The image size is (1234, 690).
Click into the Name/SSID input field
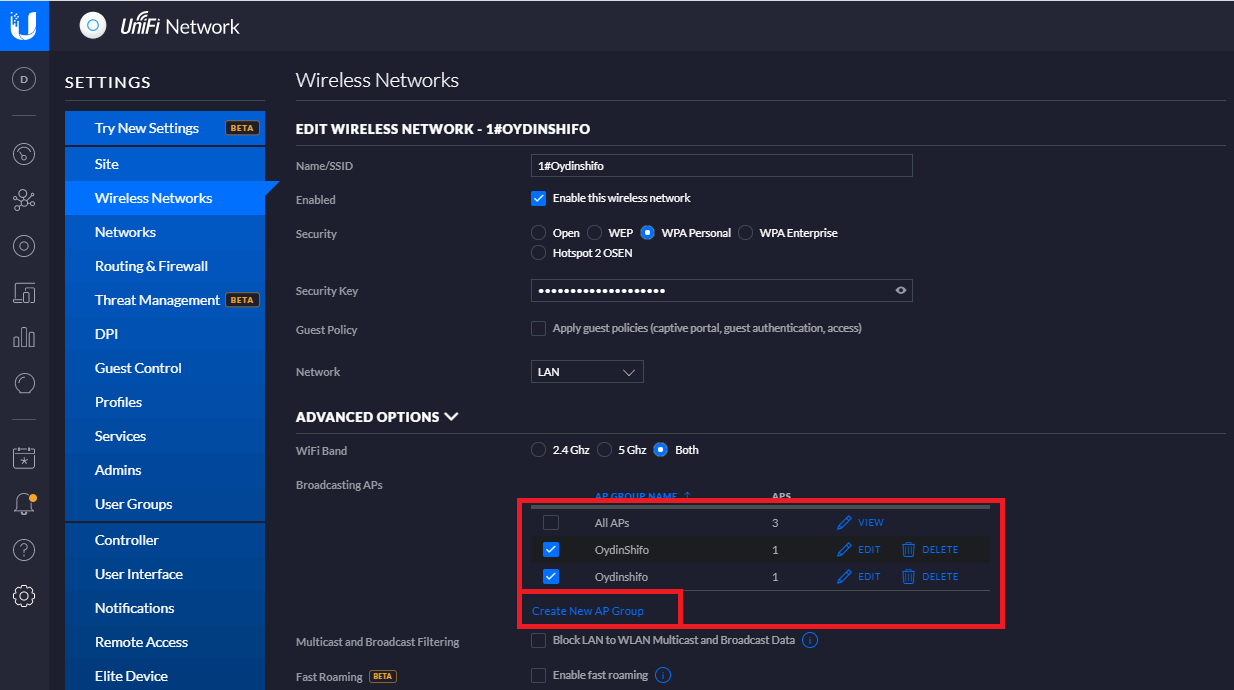(722, 166)
